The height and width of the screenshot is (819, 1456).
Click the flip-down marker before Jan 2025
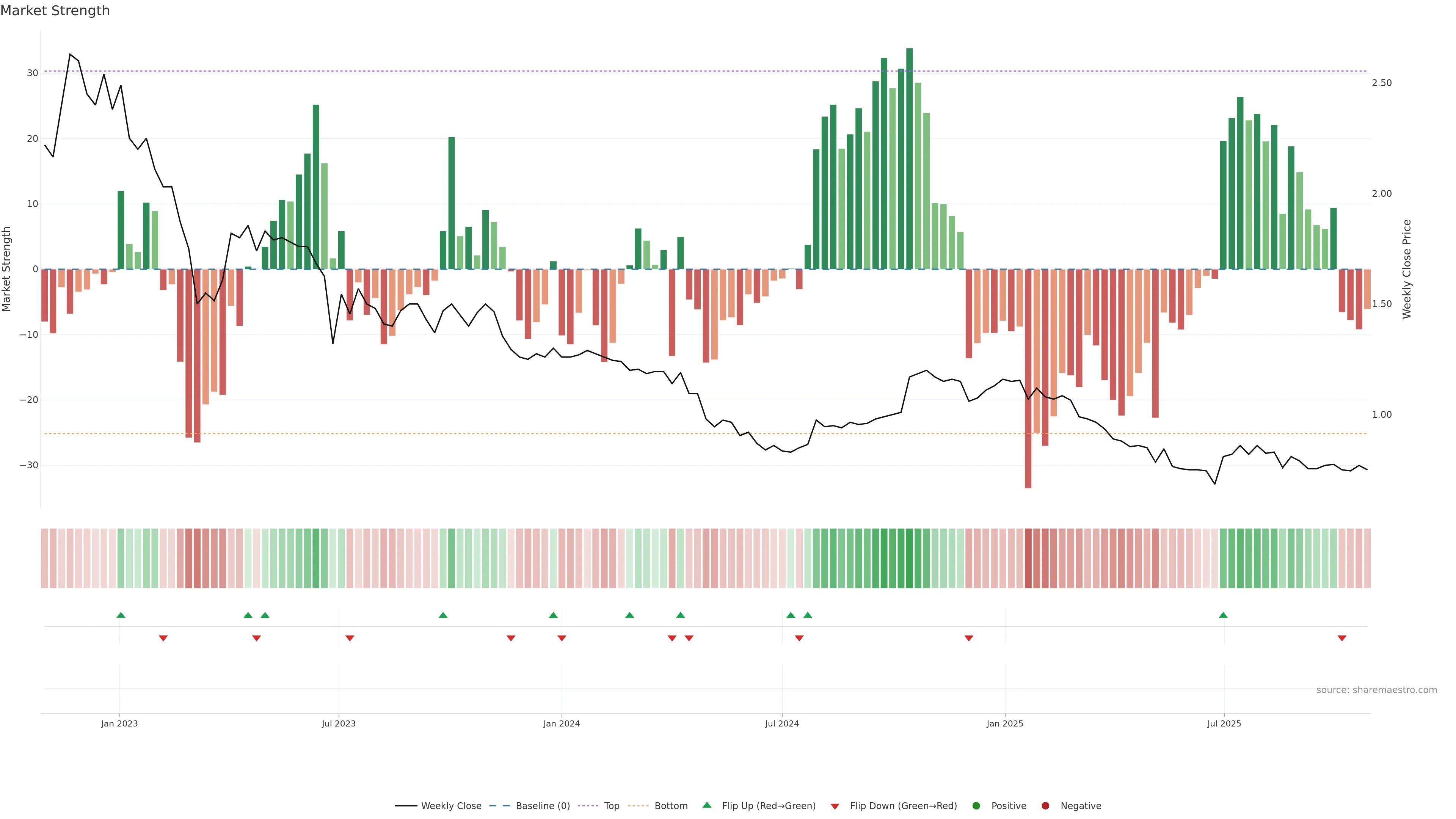pos(969,638)
